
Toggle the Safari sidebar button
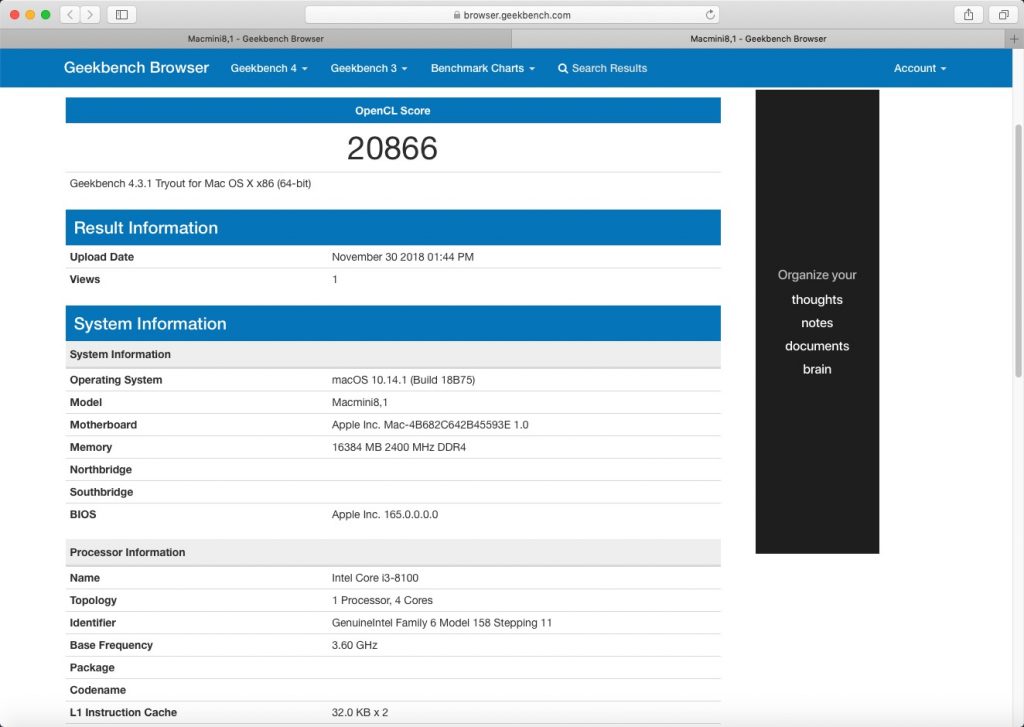[x=122, y=14]
